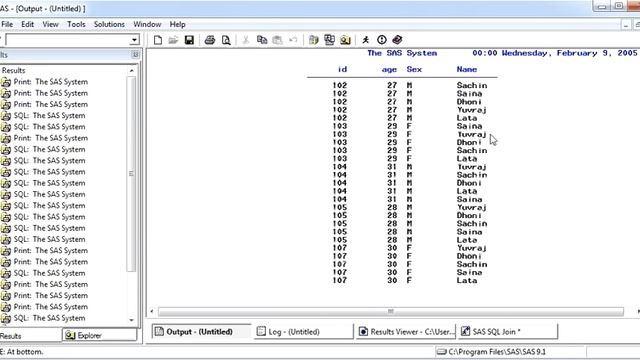The width and height of the screenshot is (640, 360).
Task: Click 'Lata' in the last id 107 row
Action: [467, 280]
